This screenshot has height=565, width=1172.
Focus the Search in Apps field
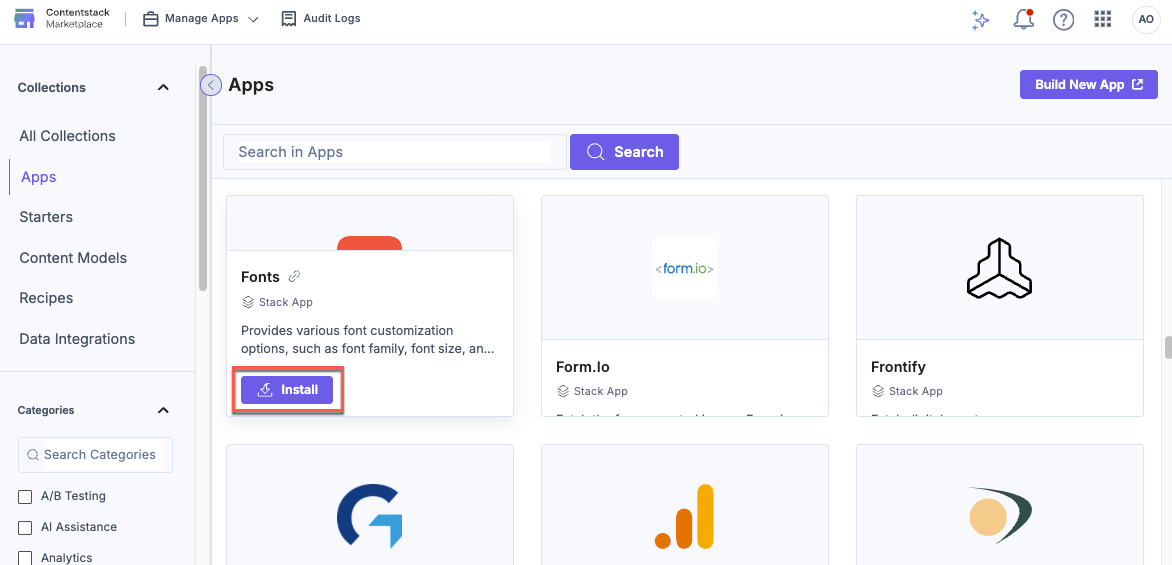[x=395, y=152]
